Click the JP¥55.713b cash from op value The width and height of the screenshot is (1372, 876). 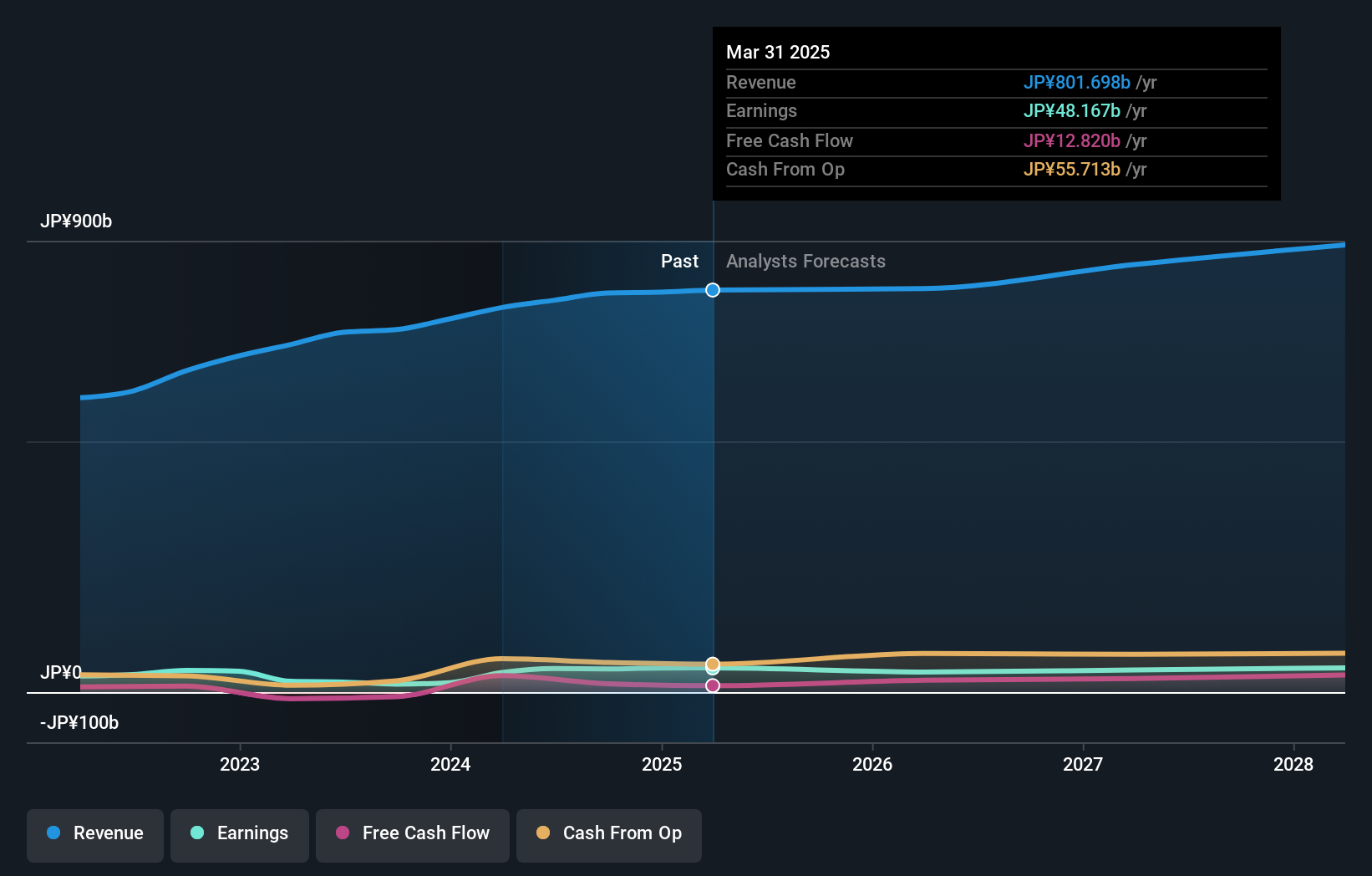coord(1072,170)
